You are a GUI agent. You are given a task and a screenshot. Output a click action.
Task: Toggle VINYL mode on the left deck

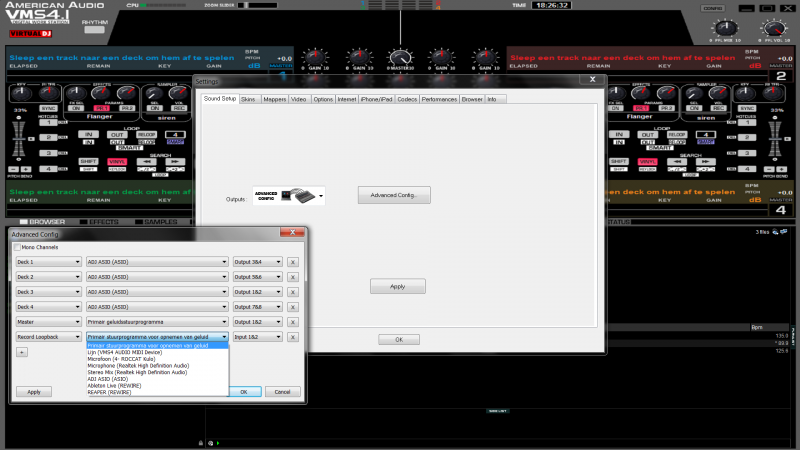click(x=117, y=162)
